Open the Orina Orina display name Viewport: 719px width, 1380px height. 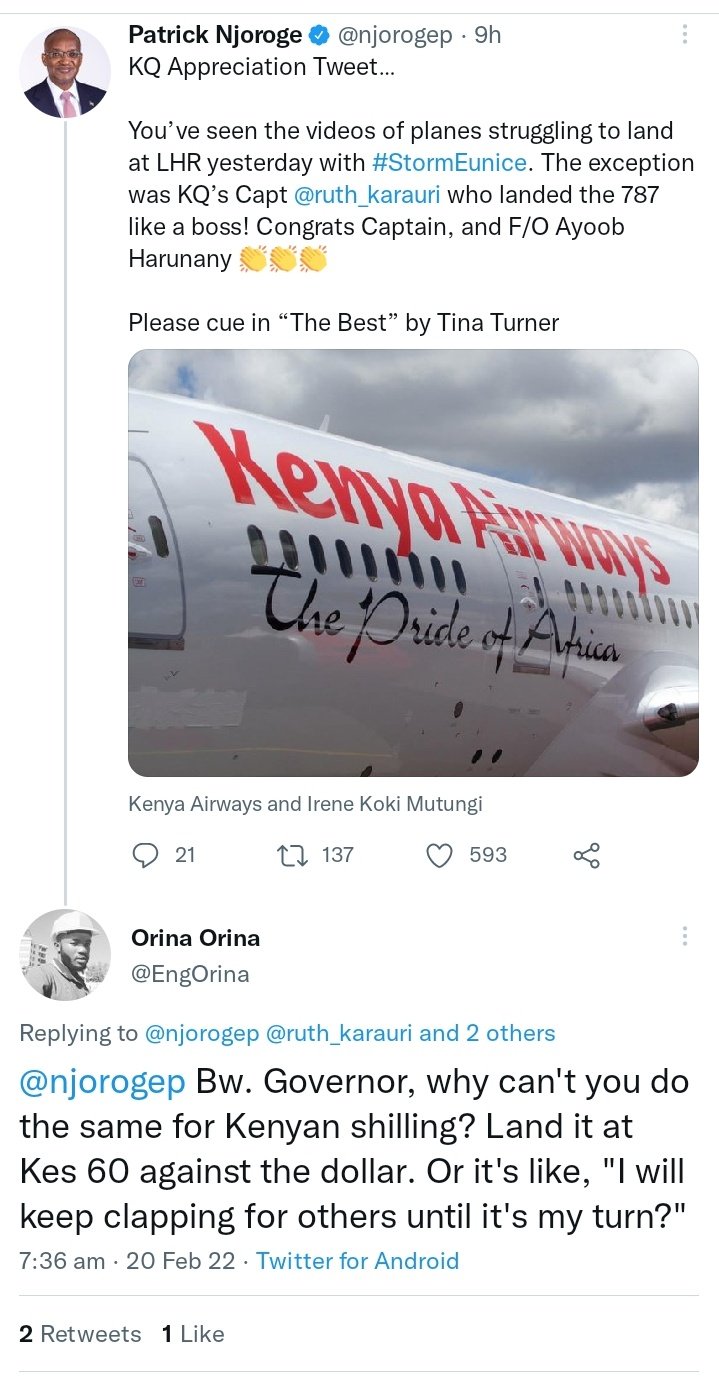click(x=195, y=938)
